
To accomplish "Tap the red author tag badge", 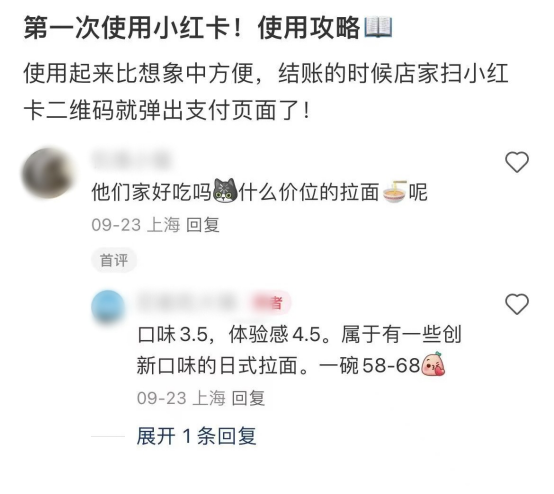I will click(x=271, y=303).
